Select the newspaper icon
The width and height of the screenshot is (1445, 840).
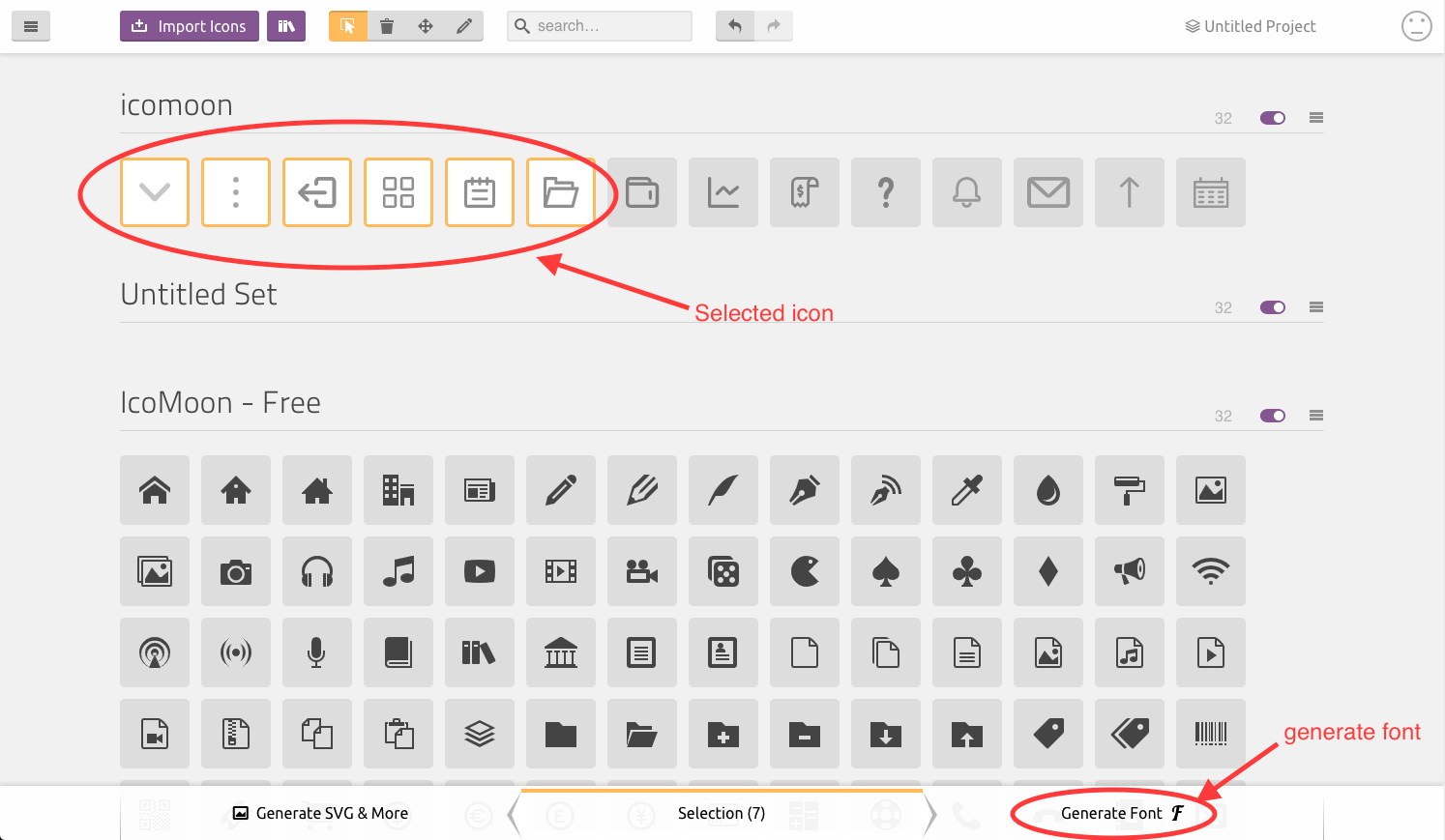point(480,490)
